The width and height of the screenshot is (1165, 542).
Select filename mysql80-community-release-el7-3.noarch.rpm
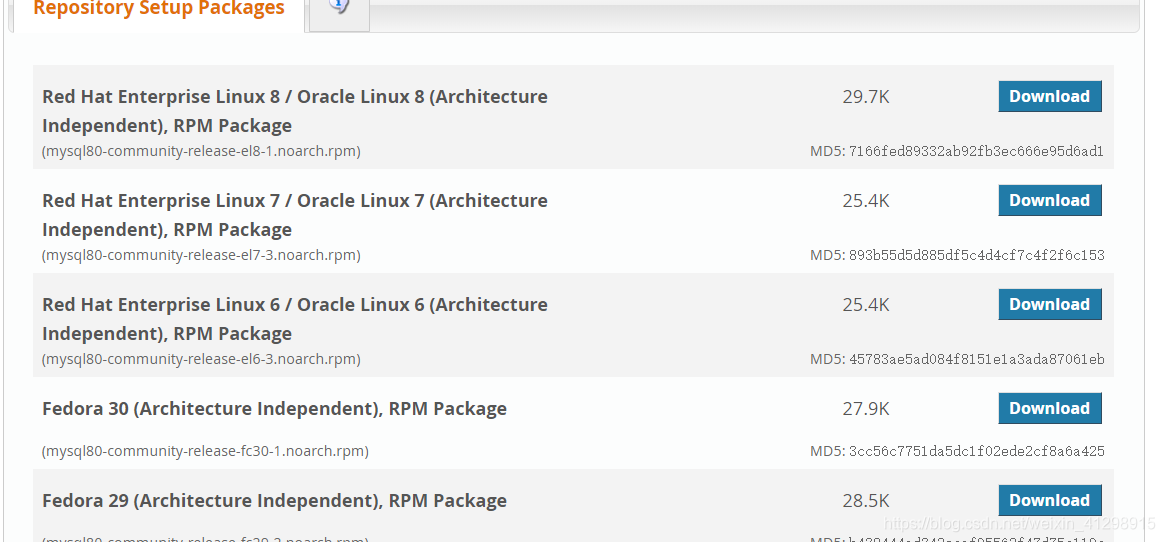pyautogui.click(x=201, y=256)
